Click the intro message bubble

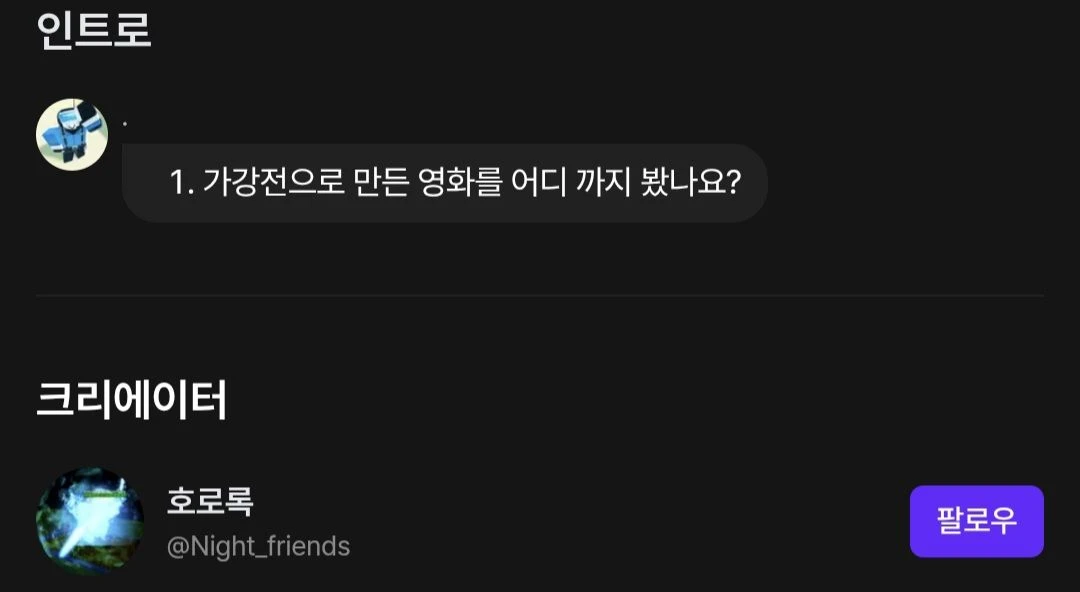[444, 183]
